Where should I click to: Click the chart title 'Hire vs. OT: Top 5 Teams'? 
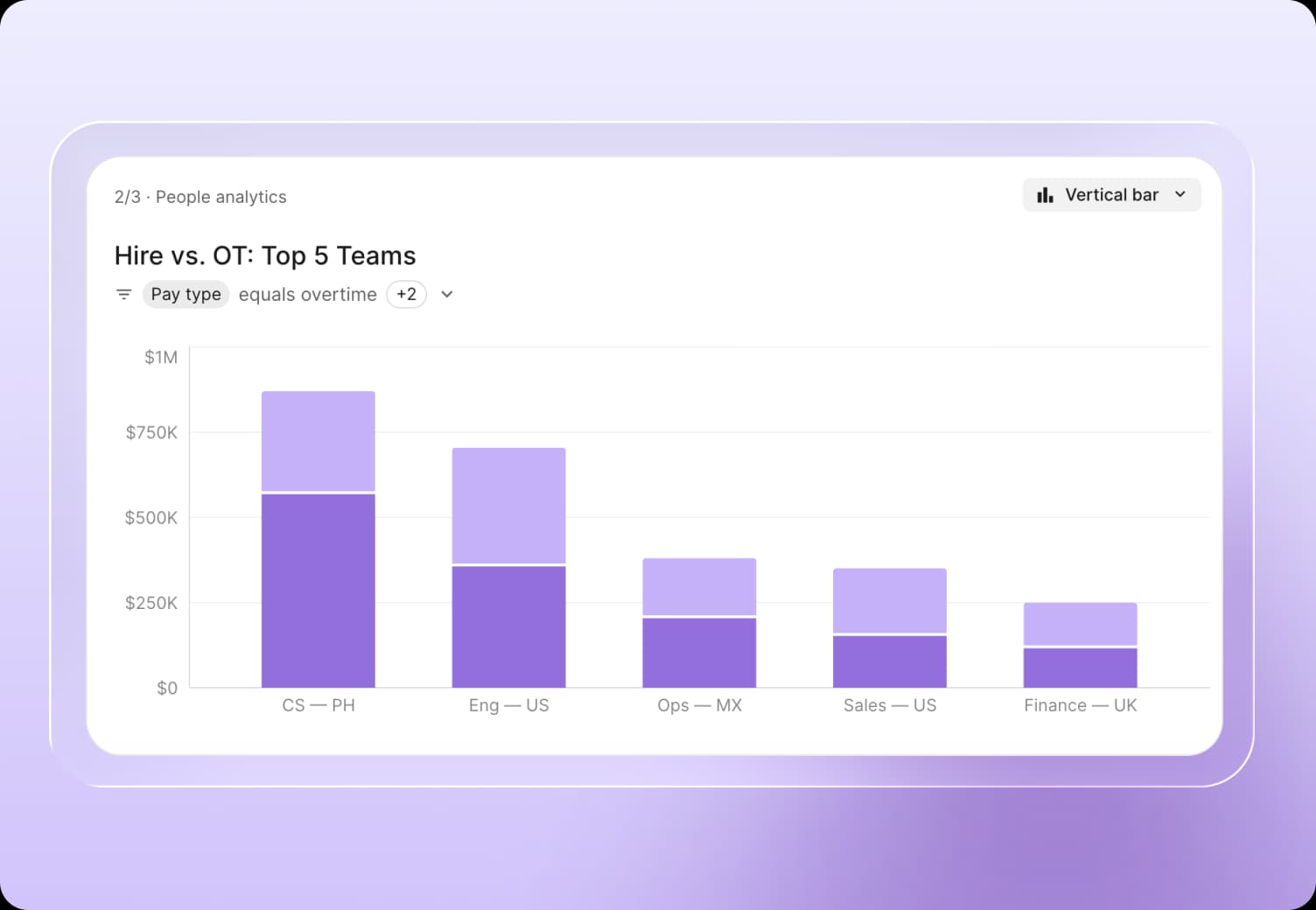pos(265,255)
